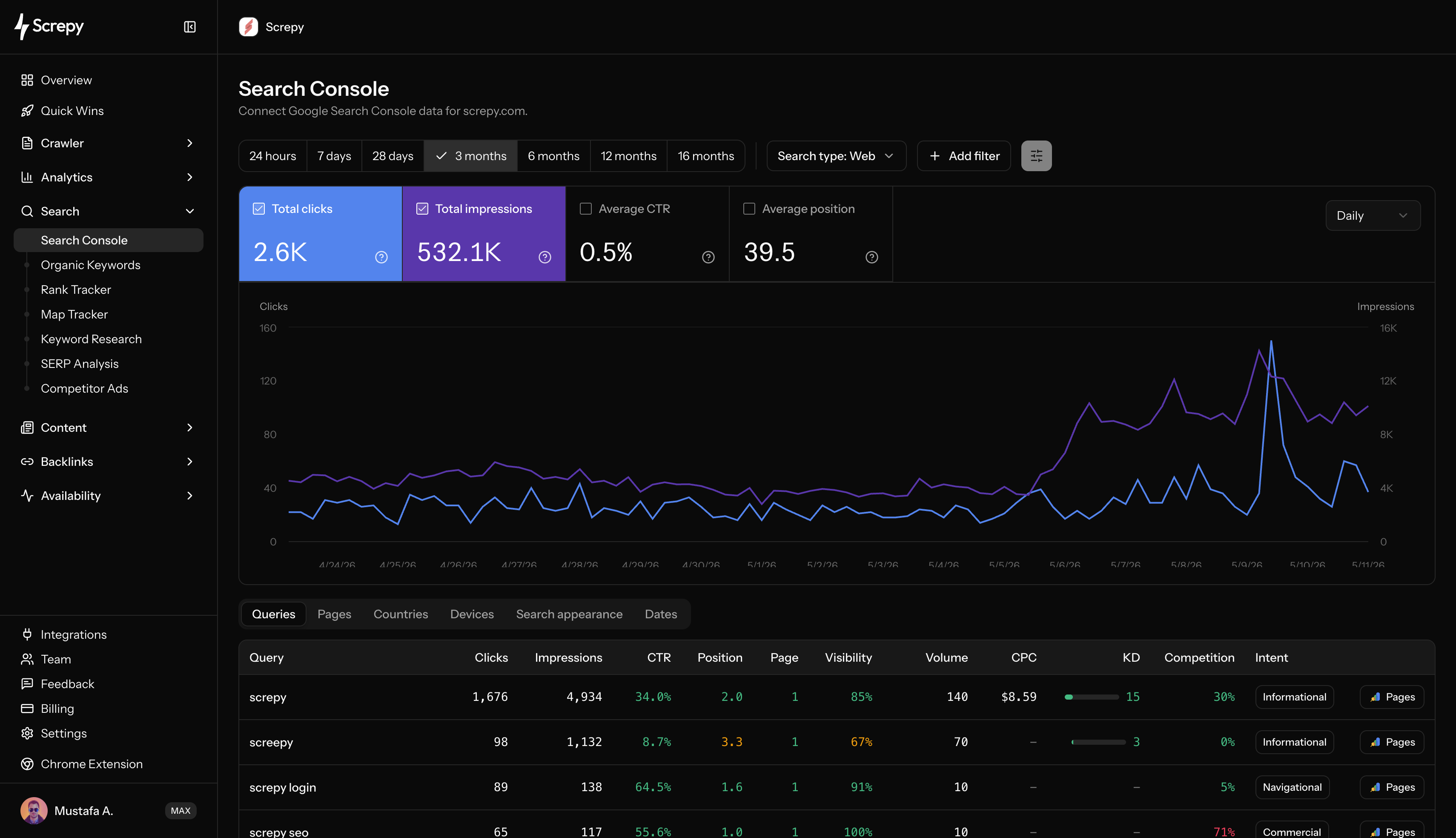Expand the Crawler menu chevron
This screenshot has height=838, width=1456.
point(190,143)
